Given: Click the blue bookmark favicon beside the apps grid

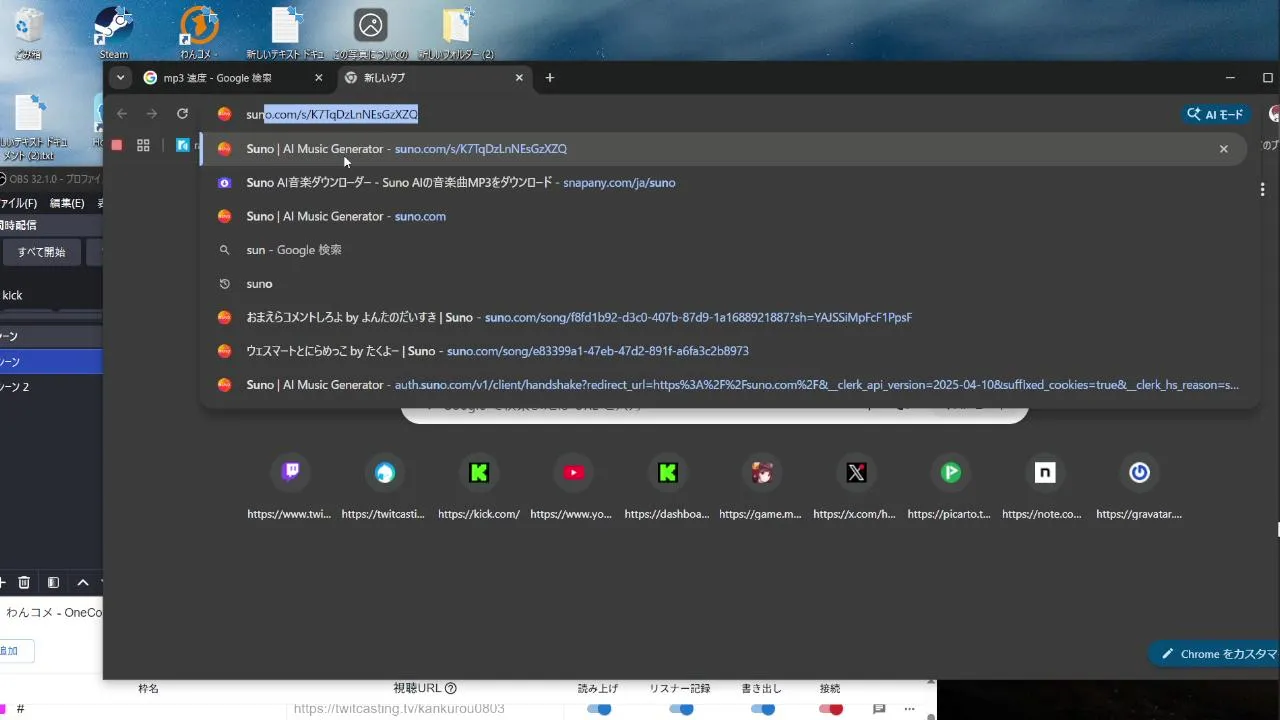Looking at the screenshot, I should click(x=183, y=145).
